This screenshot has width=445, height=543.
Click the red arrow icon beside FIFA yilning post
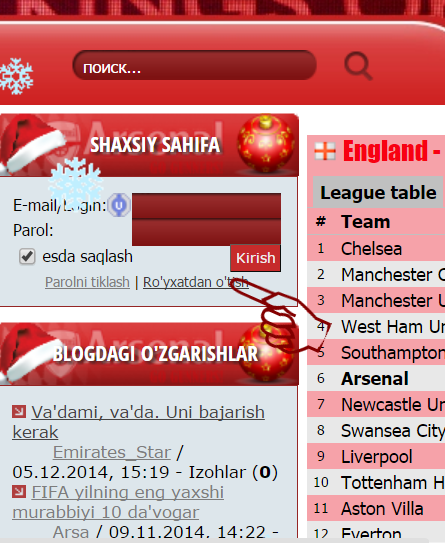pyautogui.click(x=19, y=491)
